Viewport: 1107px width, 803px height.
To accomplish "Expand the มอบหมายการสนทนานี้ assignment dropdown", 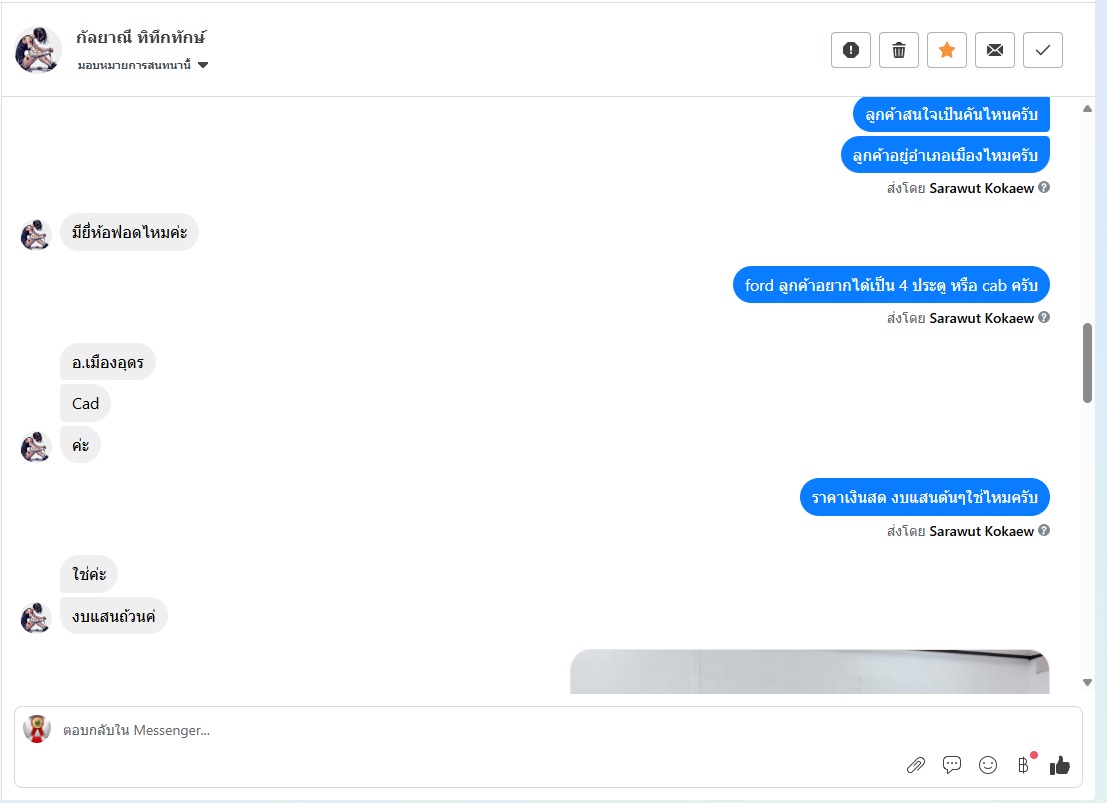I will [143, 65].
